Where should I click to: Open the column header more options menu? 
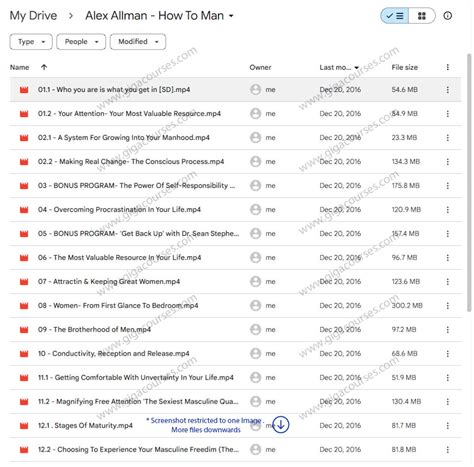(x=448, y=67)
